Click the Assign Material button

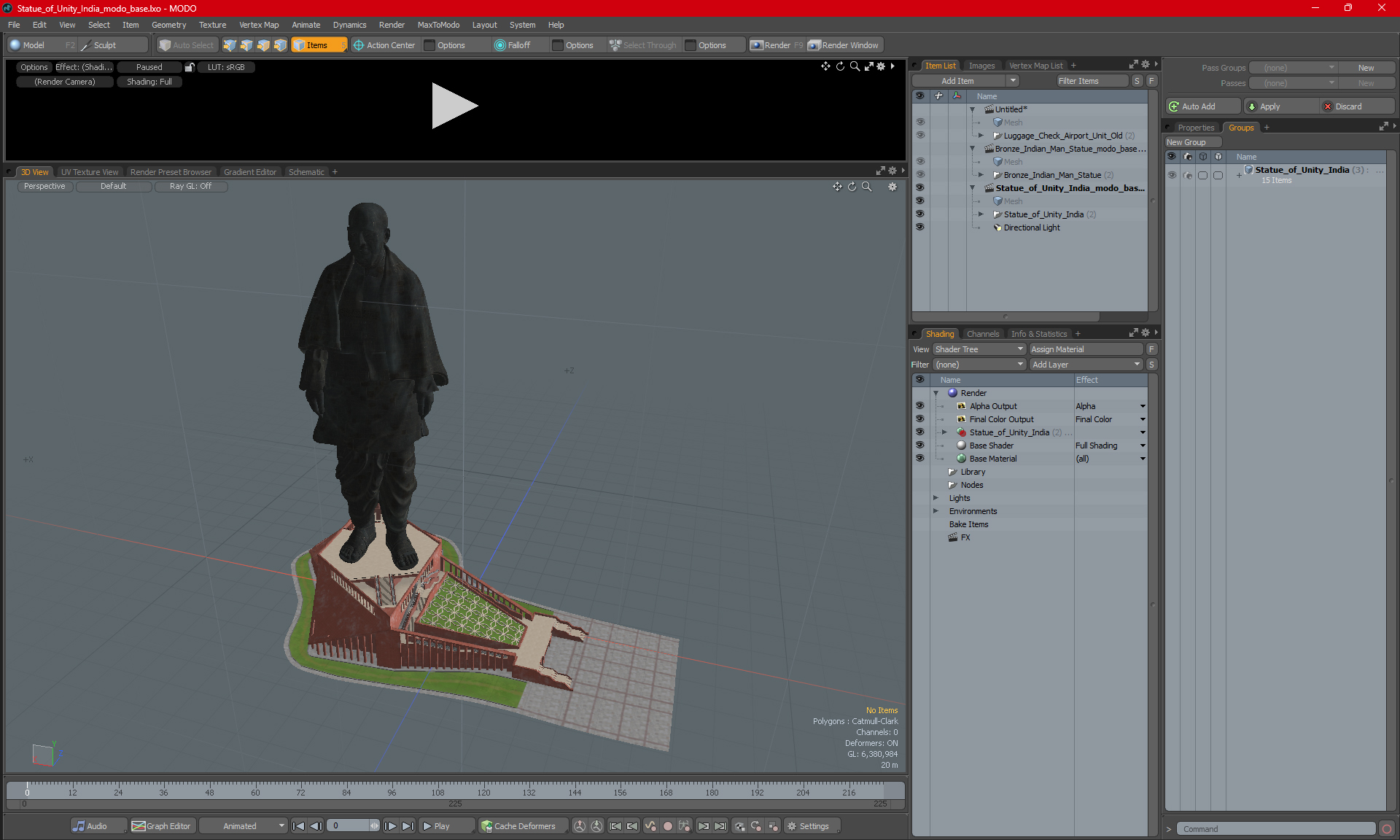pyautogui.click(x=1086, y=349)
